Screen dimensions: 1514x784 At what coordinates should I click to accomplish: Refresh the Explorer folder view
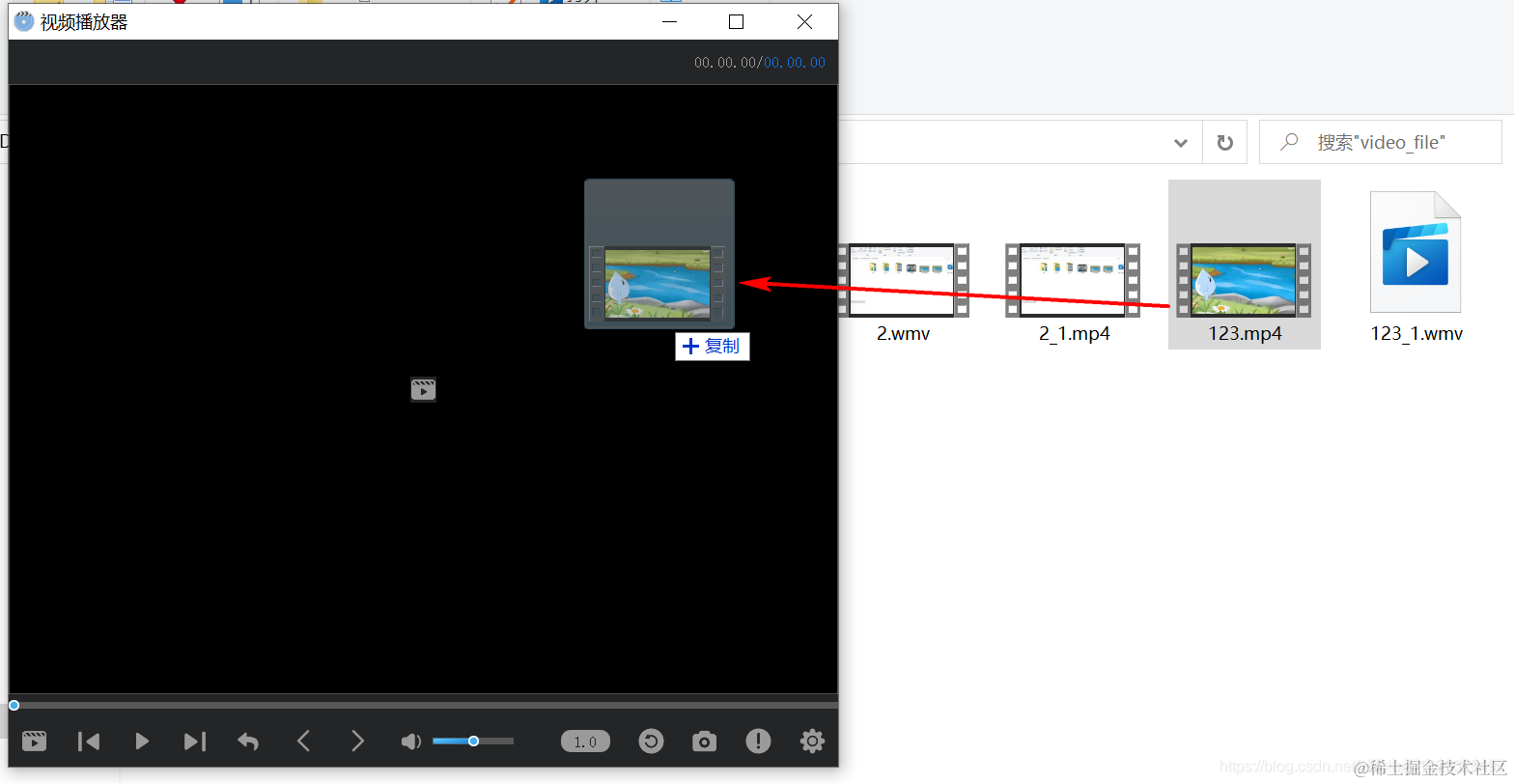pyautogui.click(x=1224, y=142)
